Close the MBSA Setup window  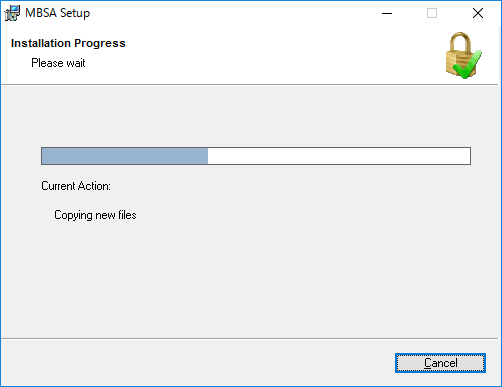pos(478,13)
